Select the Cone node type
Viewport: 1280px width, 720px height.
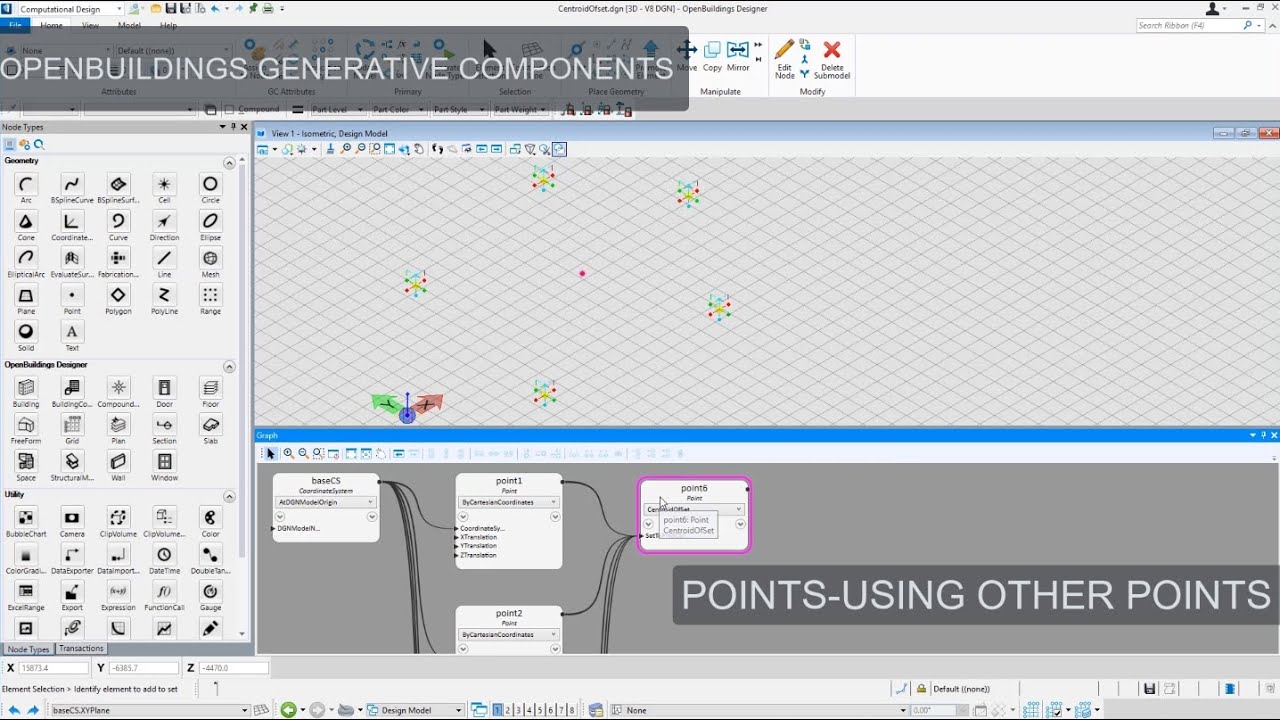coord(26,225)
